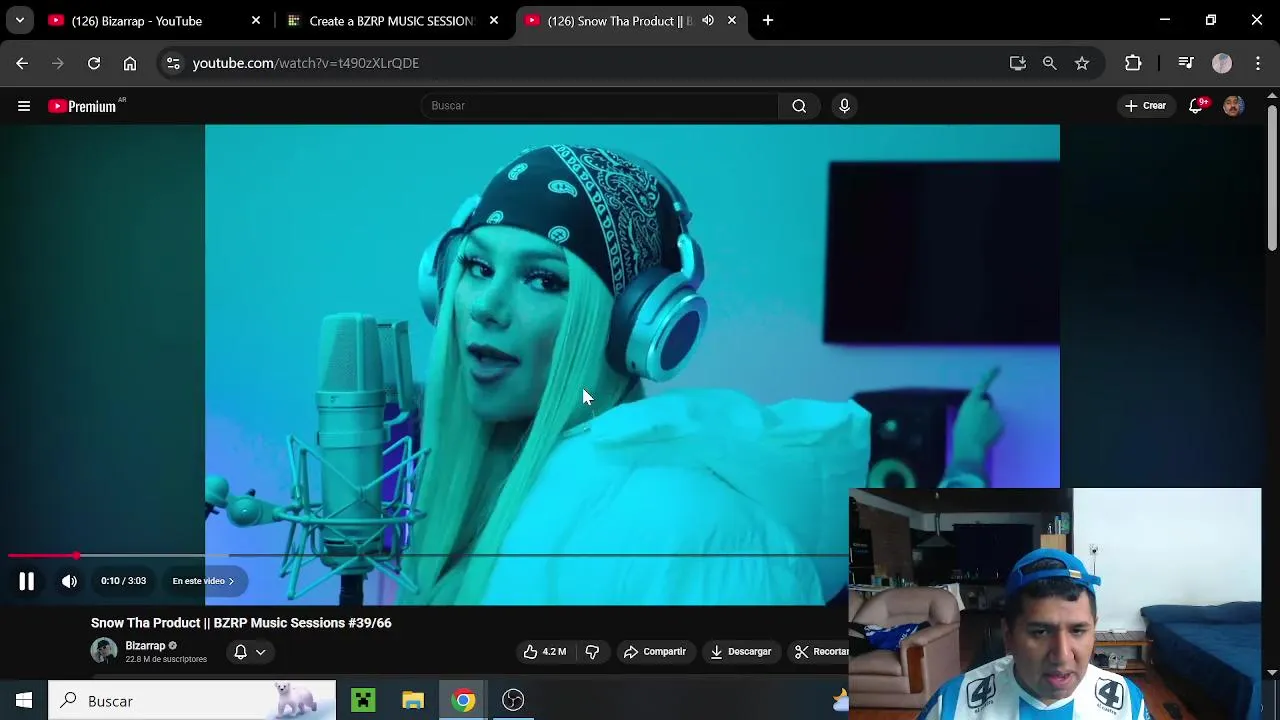1280x720 pixels.
Task: Download the video with Descargar
Action: point(741,652)
